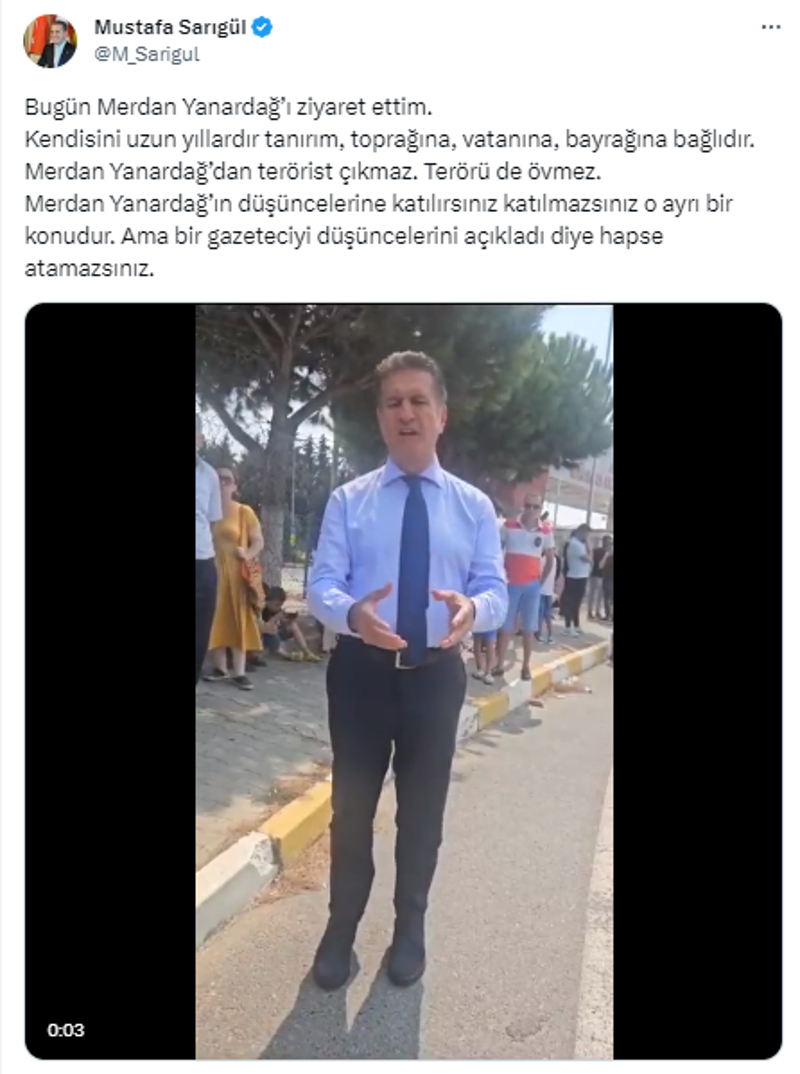
Task: Click the tweet line starting with 'Bugün Merdan Yanardağ'ı'
Action: tap(229, 108)
